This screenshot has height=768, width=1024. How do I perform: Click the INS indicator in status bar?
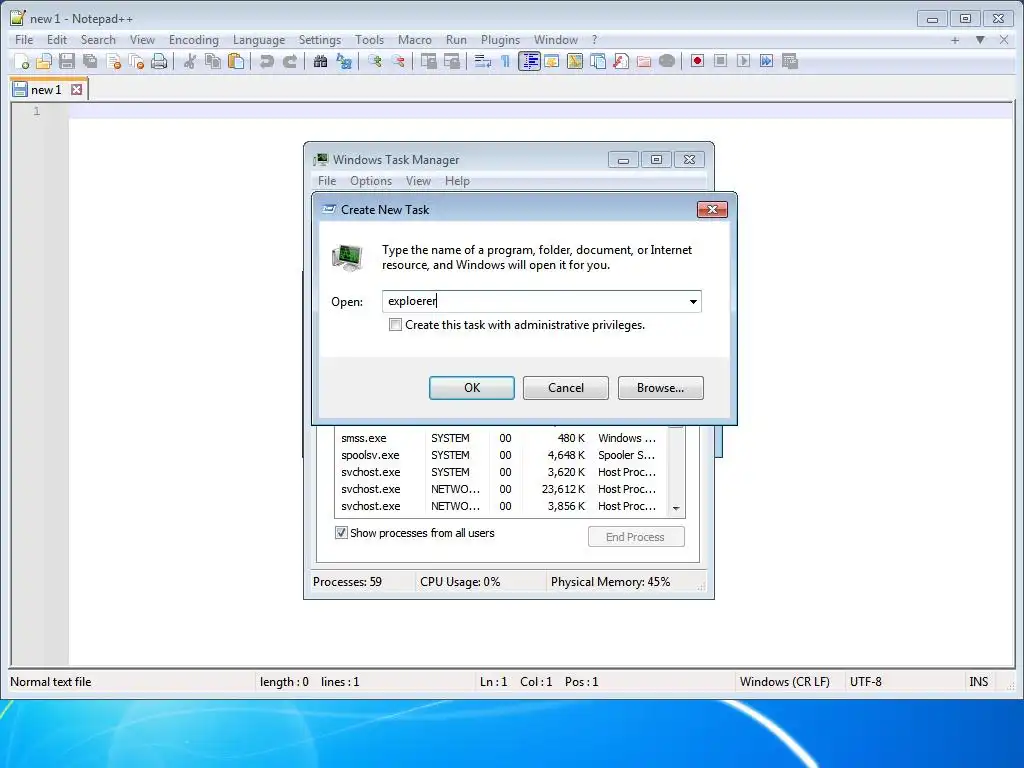[x=978, y=682]
